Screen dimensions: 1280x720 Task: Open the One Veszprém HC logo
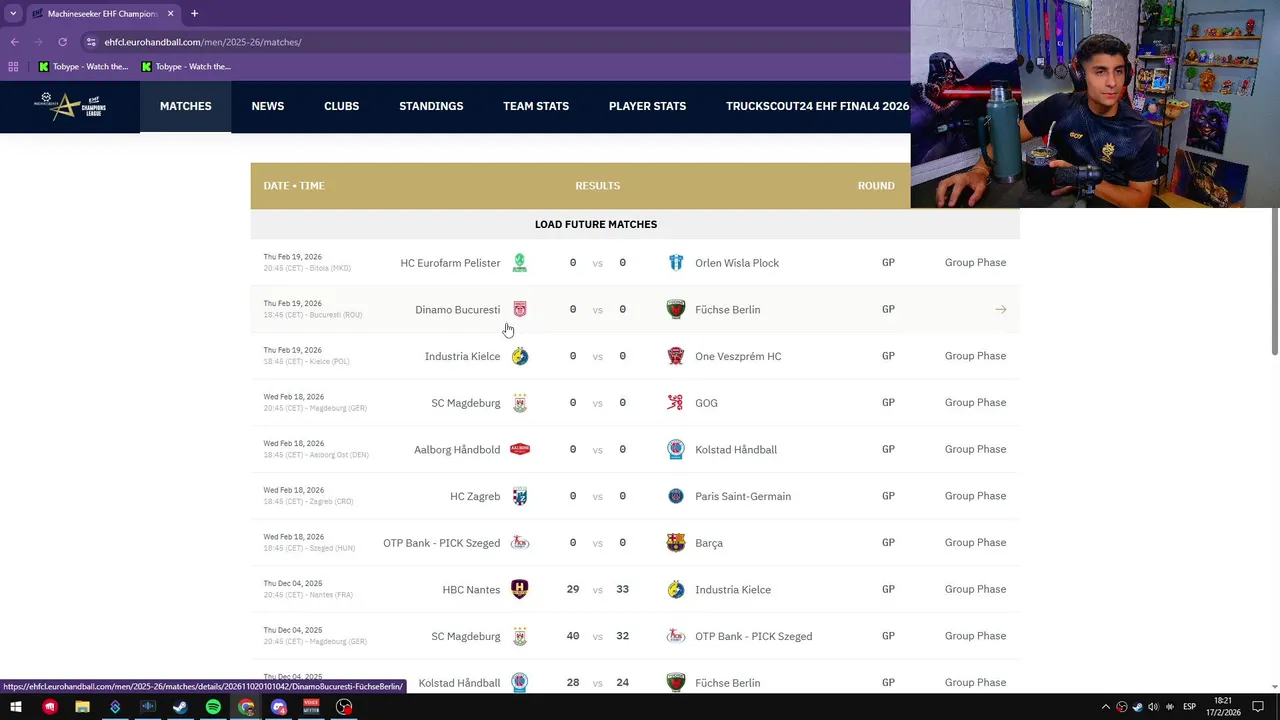coord(676,356)
